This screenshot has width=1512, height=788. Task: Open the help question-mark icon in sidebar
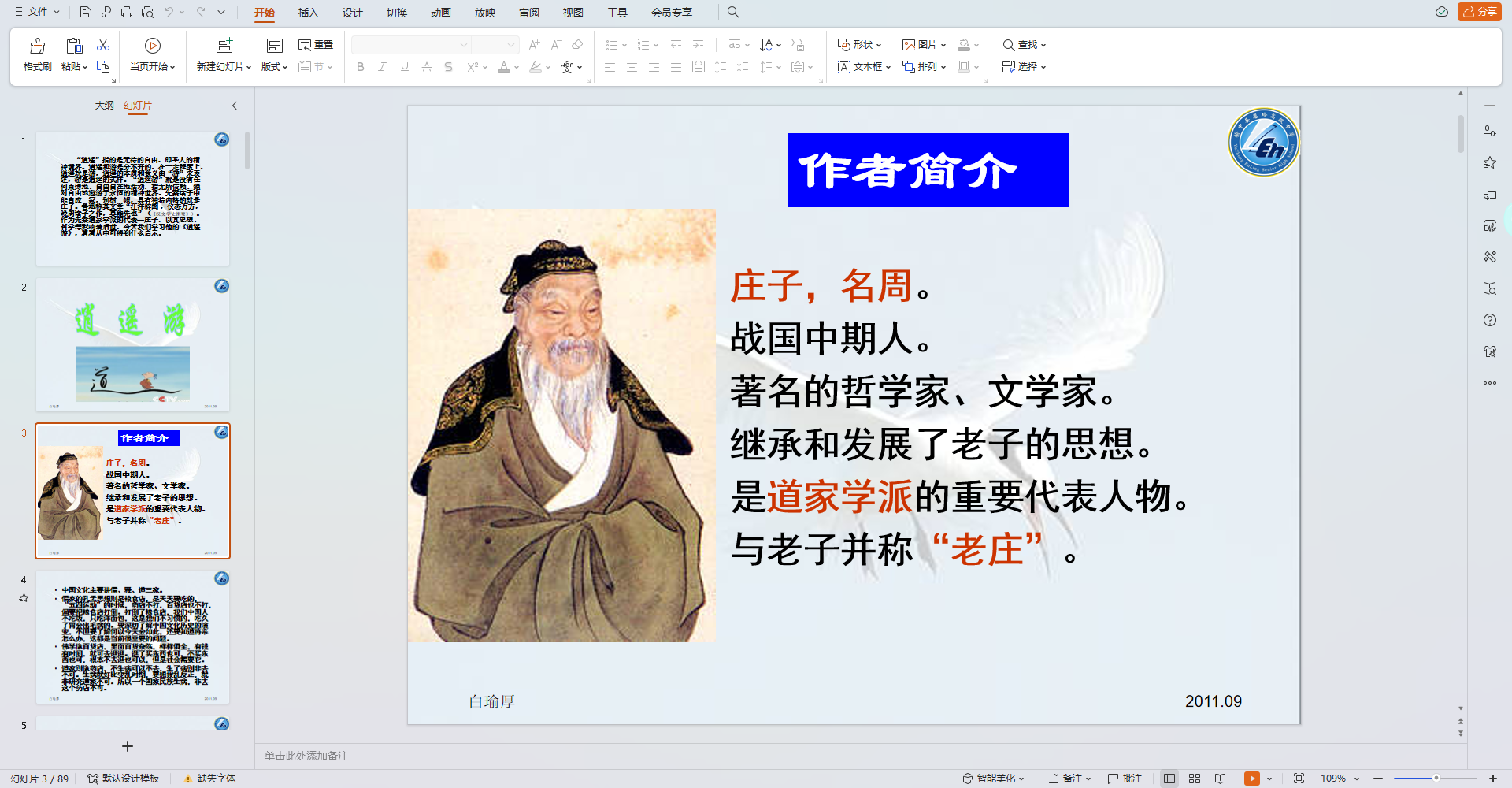click(1490, 320)
